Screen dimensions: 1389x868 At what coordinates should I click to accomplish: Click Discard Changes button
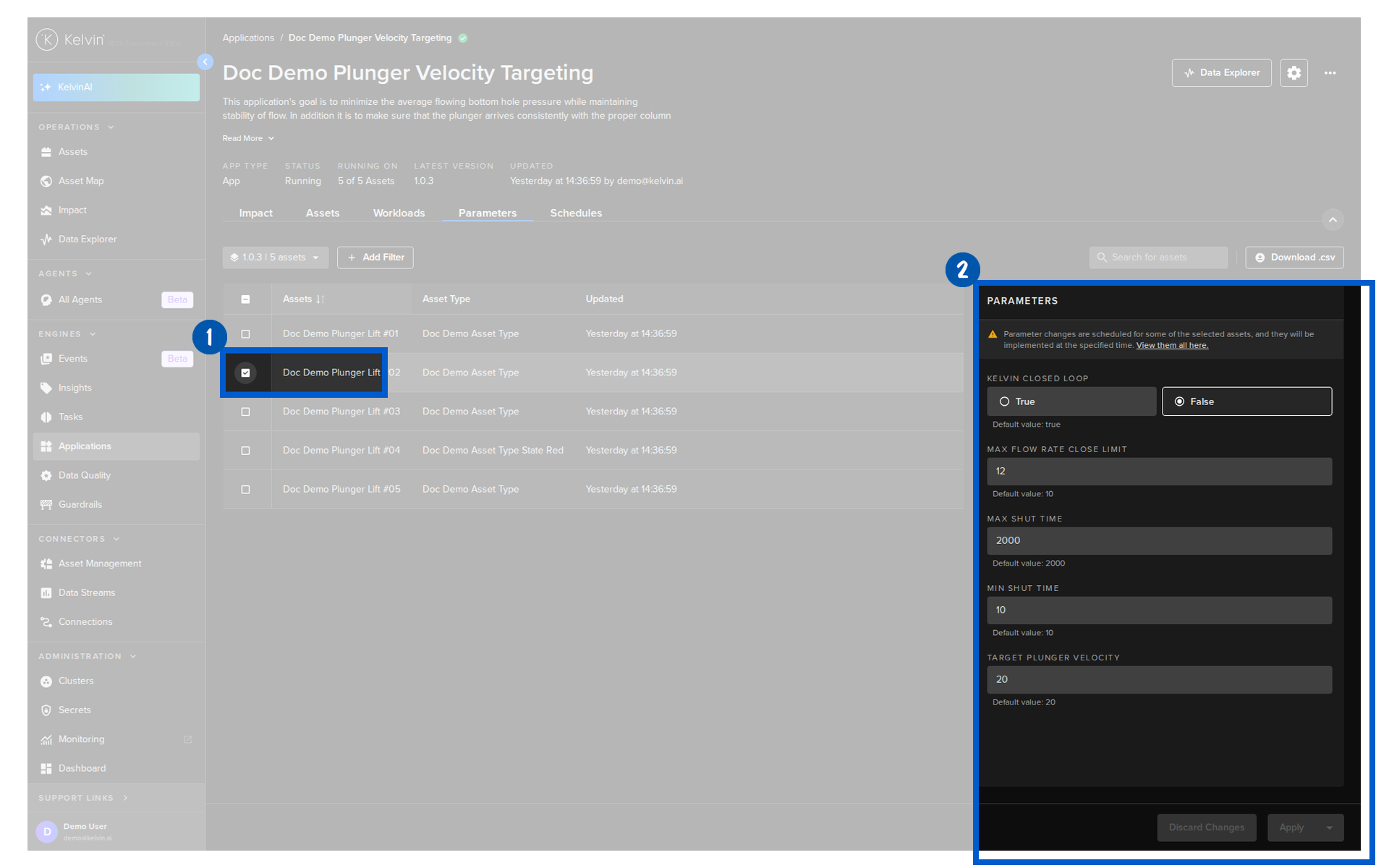click(1207, 827)
